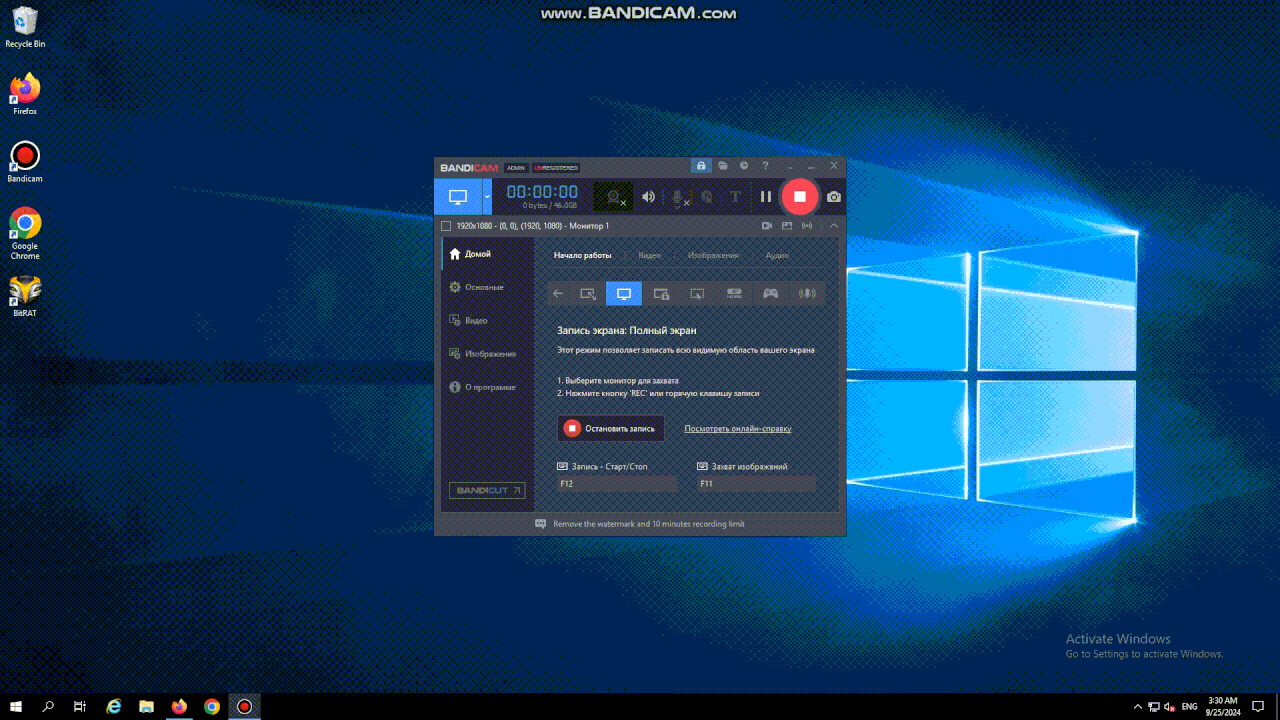Open the Bandicam desktop shortcut
Viewport: 1280px width, 720px height.
pos(25,161)
